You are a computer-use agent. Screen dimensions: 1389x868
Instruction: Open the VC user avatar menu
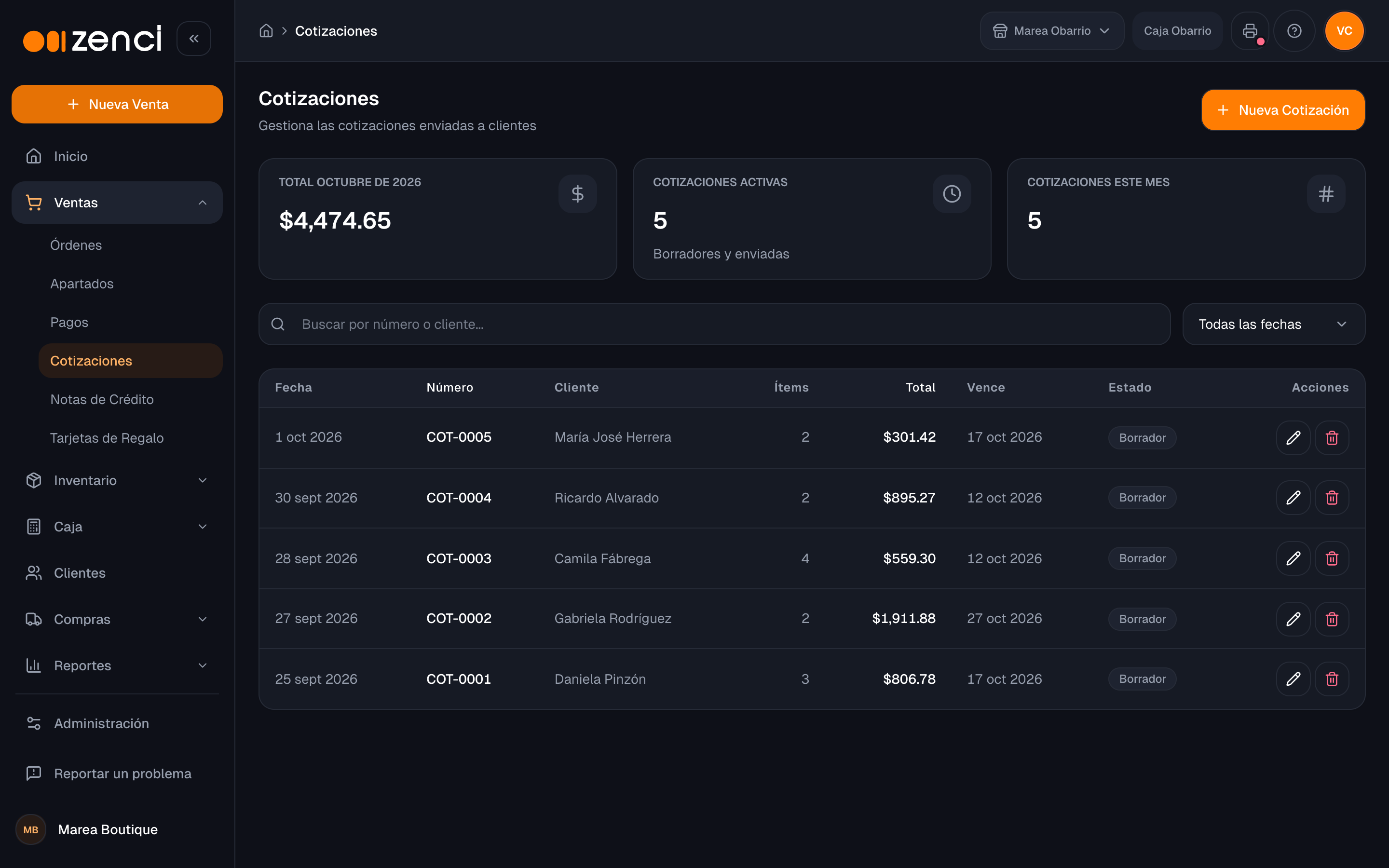click(1344, 31)
